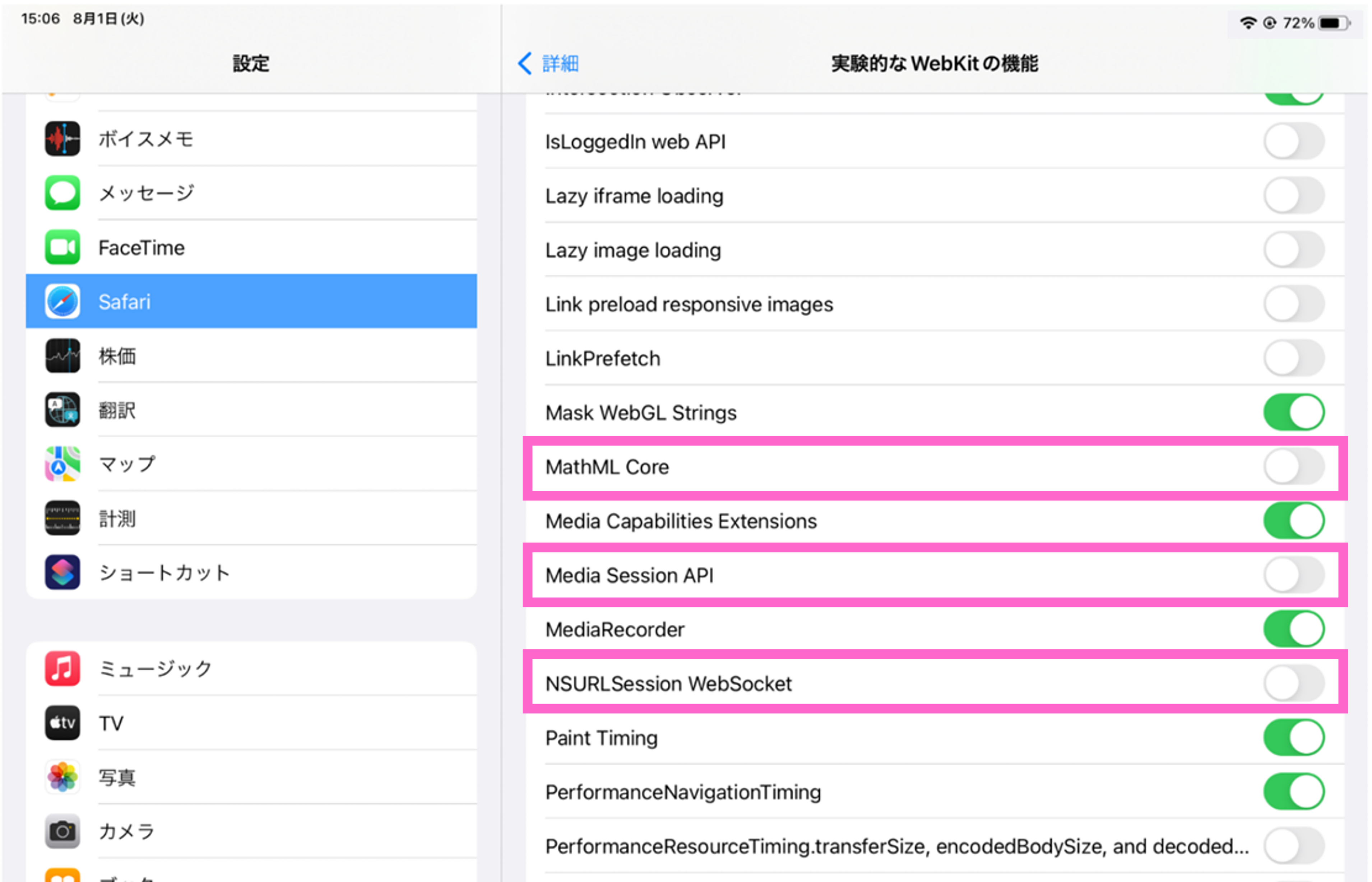Go back to 詳細 page
Viewport: 1372px width, 882px height.
[559, 63]
